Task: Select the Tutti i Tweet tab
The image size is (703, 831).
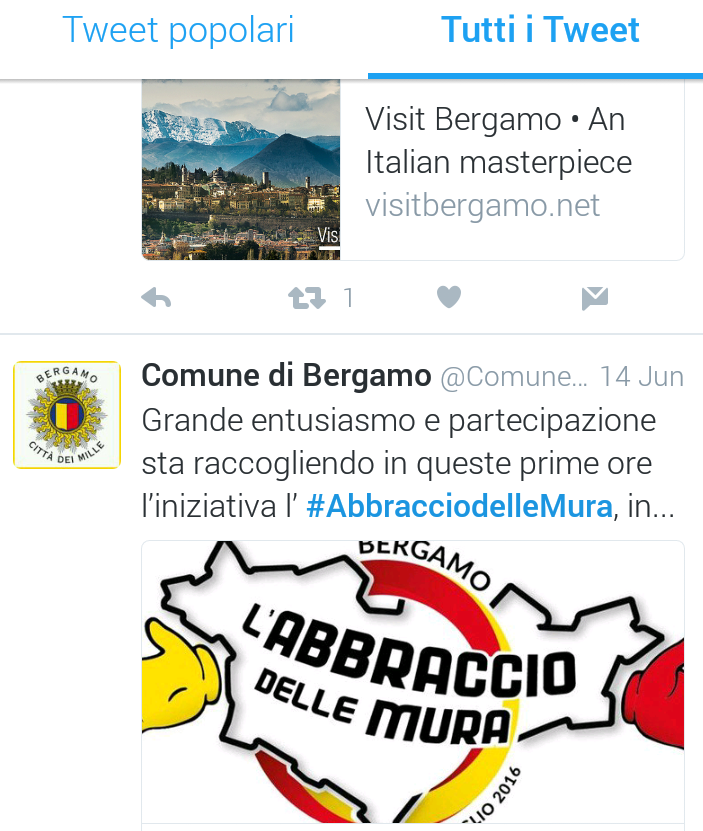Action: pyautogui.click(x=540, y=30)
